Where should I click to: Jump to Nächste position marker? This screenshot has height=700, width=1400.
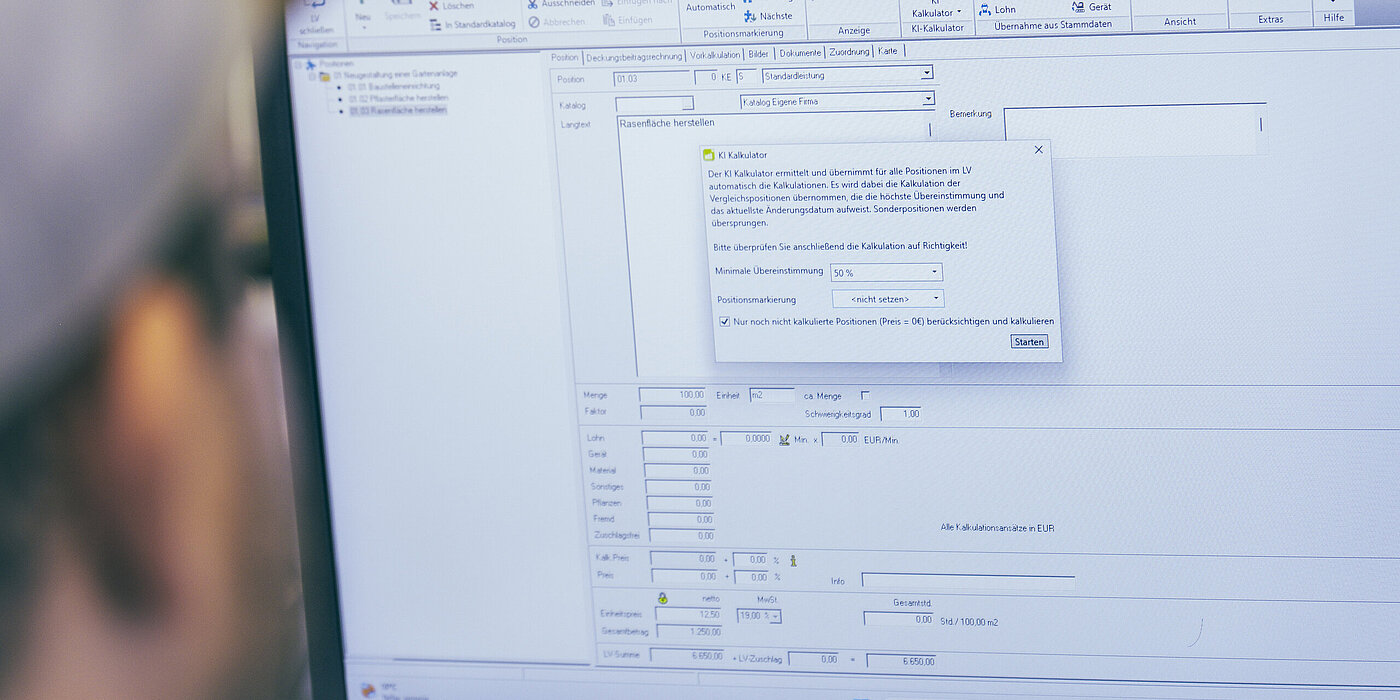tap(768, 16)
